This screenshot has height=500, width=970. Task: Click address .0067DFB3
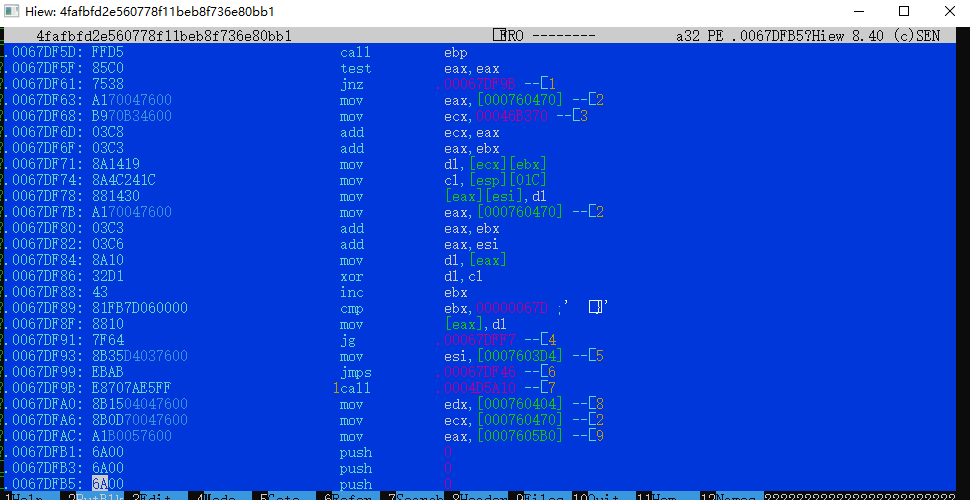coord(43,469)
